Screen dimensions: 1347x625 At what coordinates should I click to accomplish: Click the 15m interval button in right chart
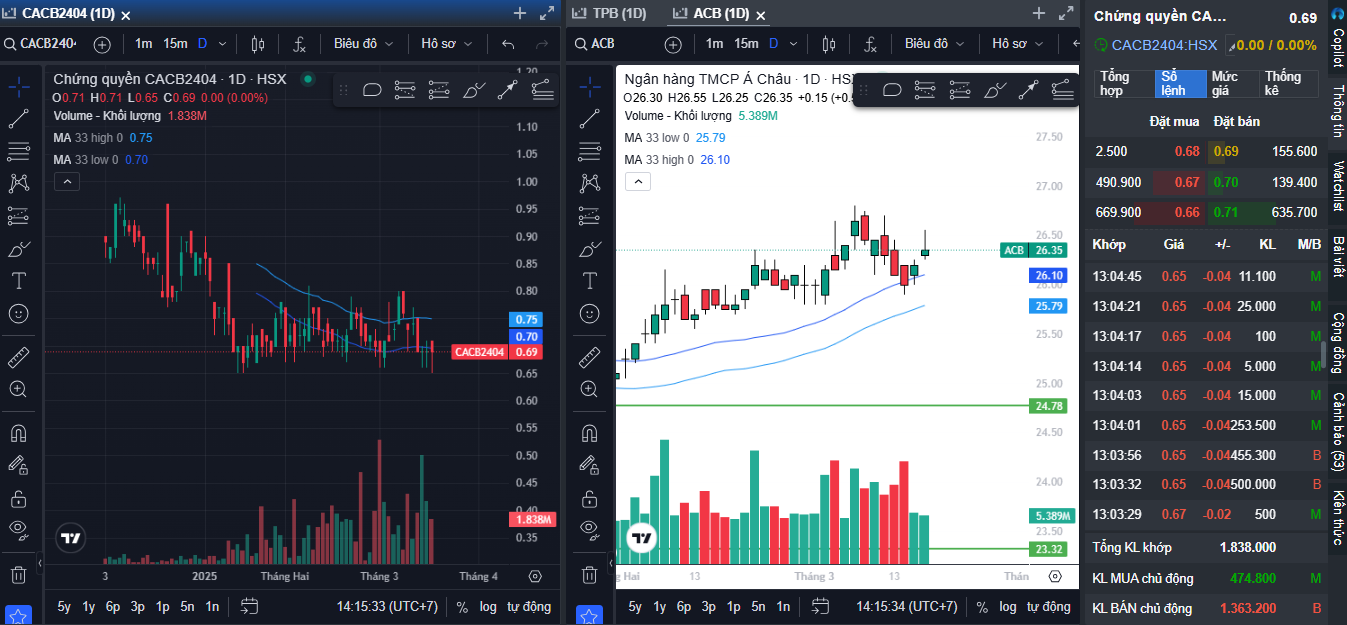(x=746, y=44)
